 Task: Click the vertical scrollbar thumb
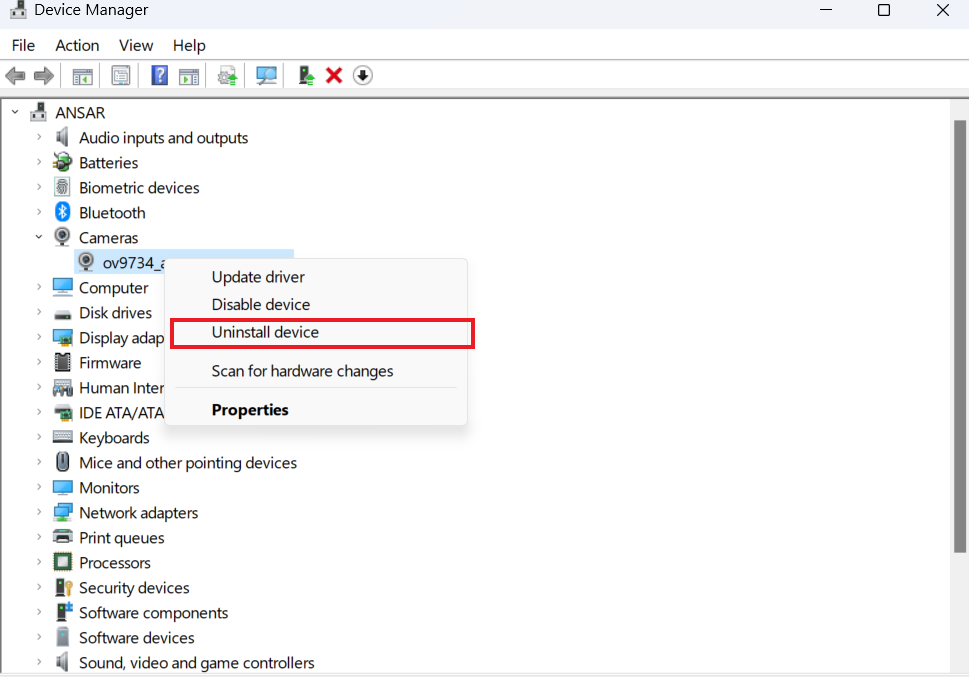coord(959,336)
